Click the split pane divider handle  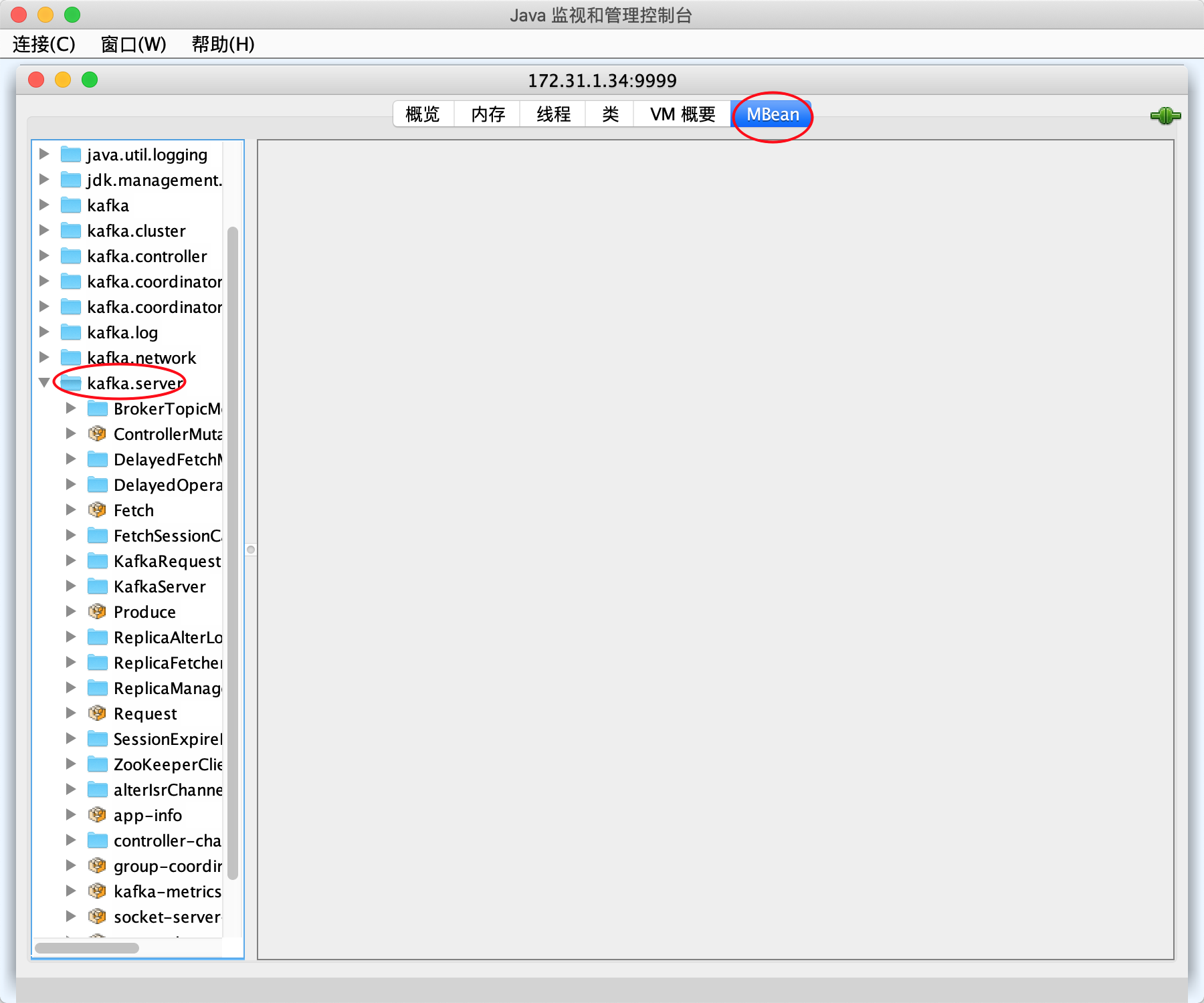coord(251,550)
